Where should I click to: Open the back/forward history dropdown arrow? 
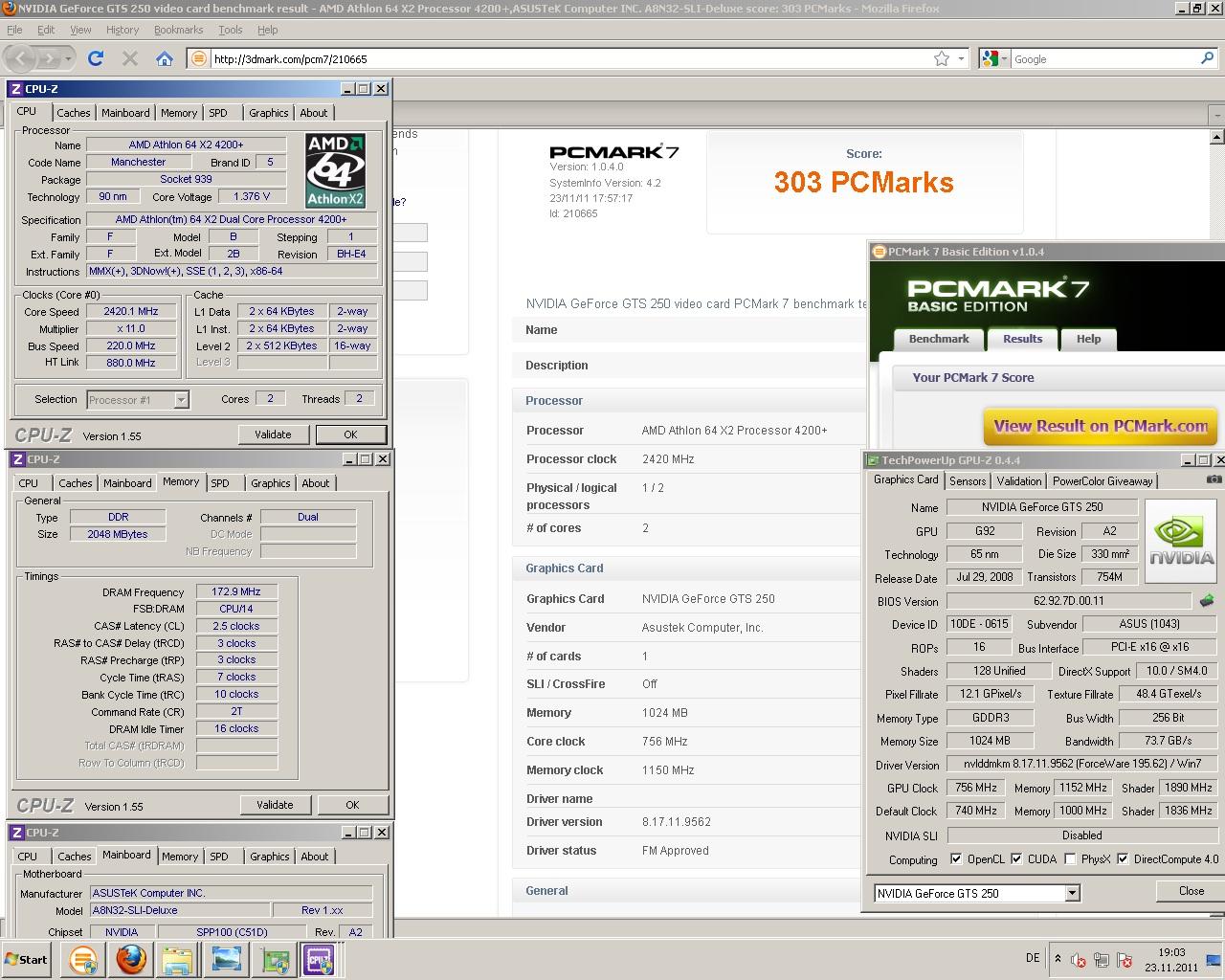coord(68,58)
